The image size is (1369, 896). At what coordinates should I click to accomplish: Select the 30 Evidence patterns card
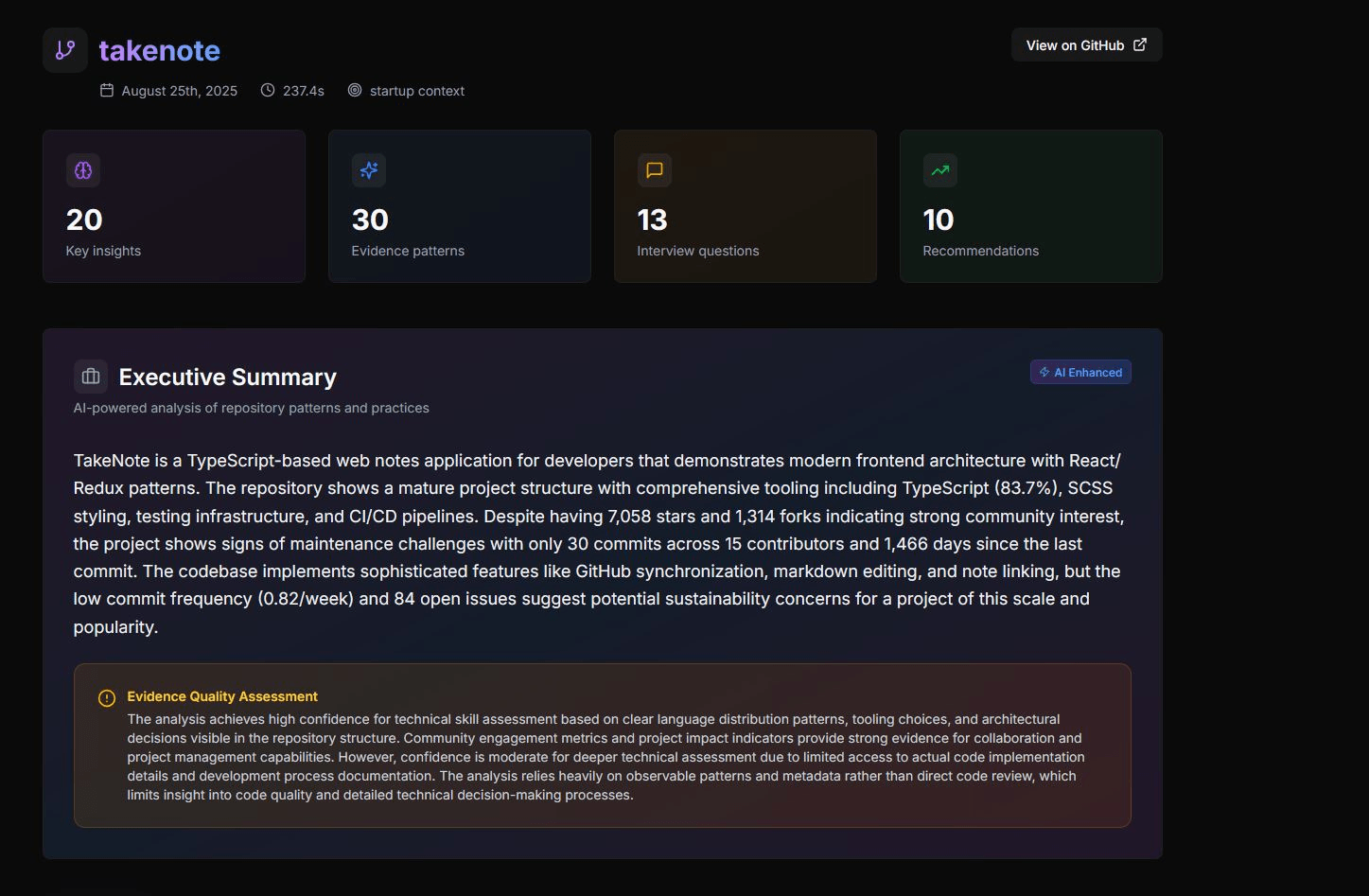click(460, 206)
